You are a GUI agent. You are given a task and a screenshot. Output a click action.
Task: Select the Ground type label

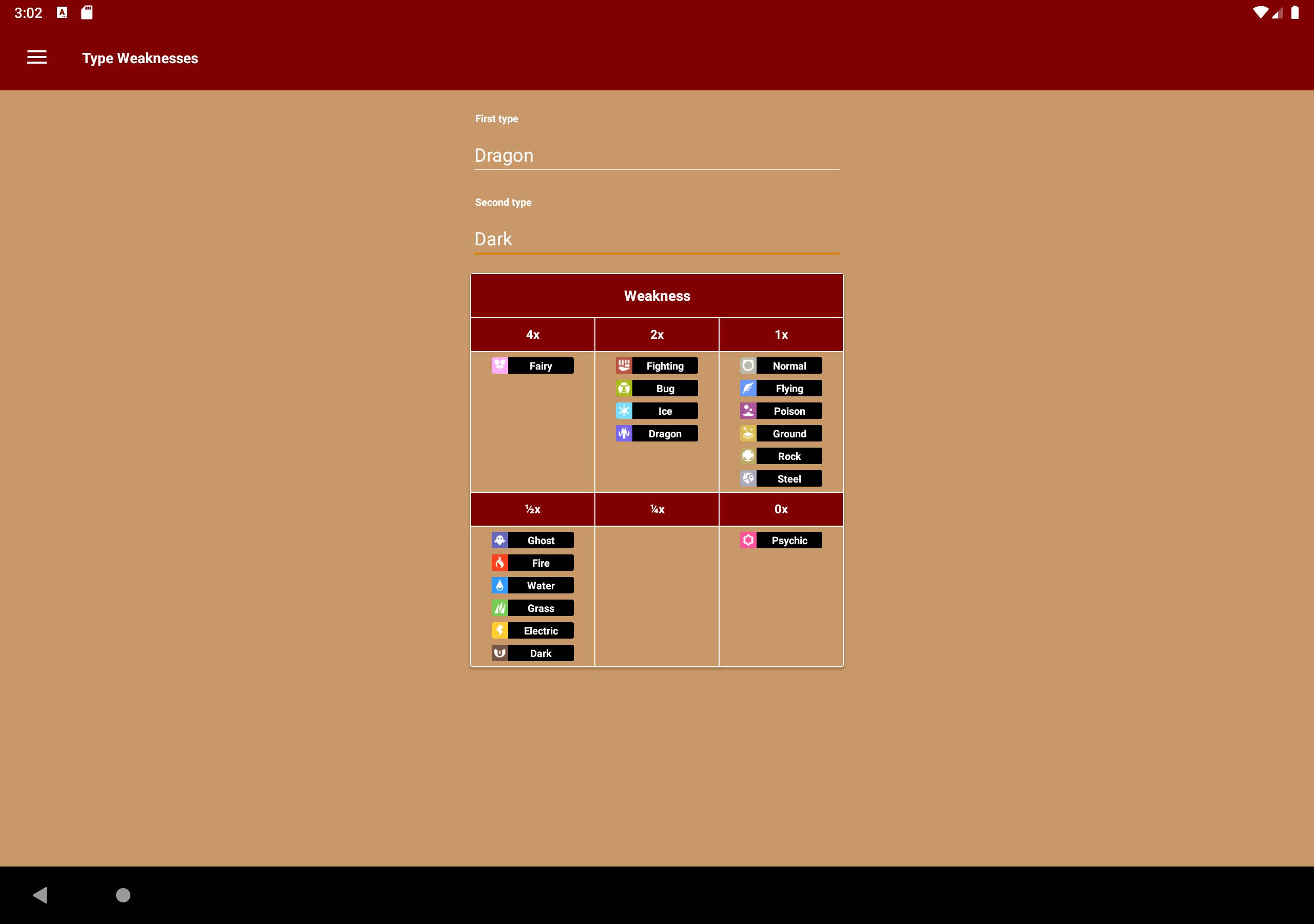click(x=789, y=433)
